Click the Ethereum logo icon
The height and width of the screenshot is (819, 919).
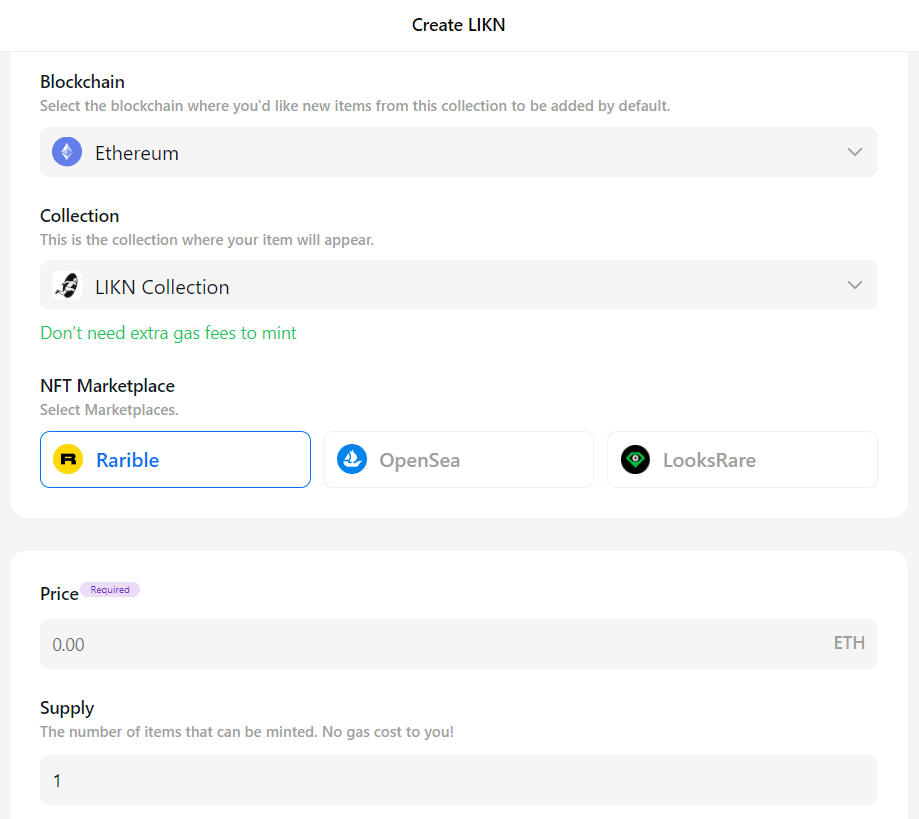click(x=67, y=152)
